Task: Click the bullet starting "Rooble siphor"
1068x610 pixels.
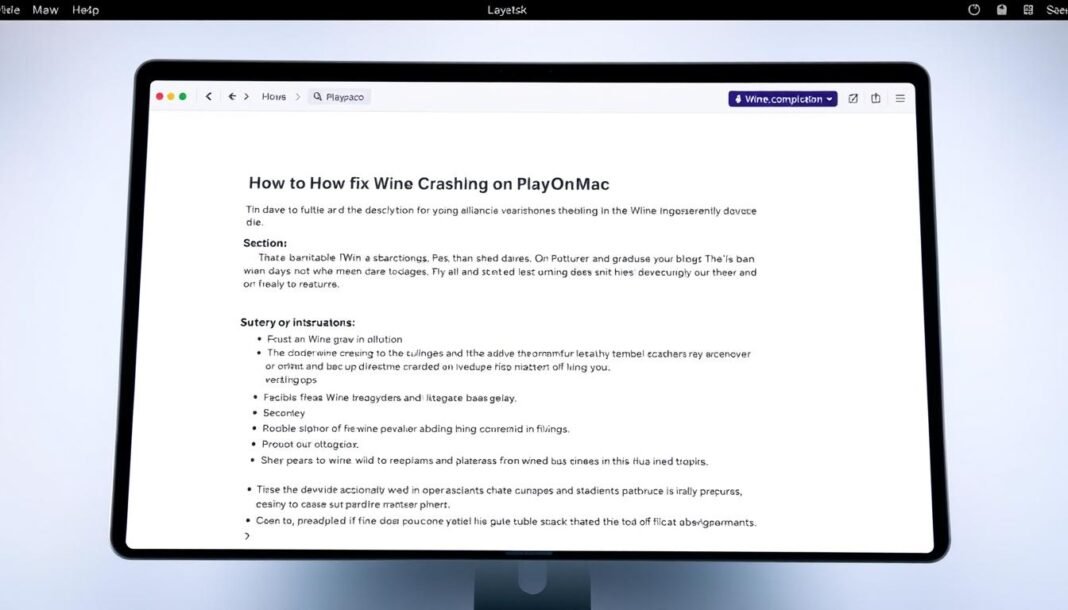Action: click(415, 429)
